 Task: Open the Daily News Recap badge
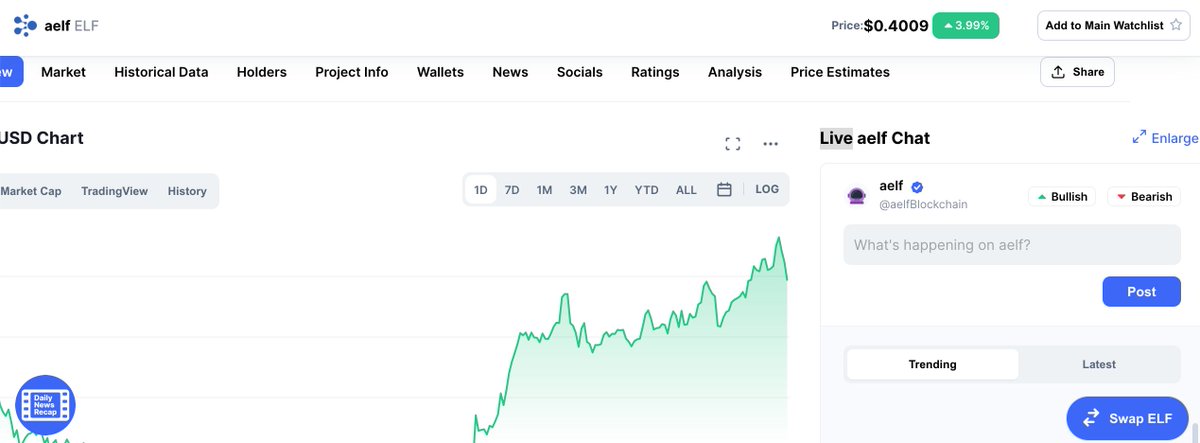point(45,405)
